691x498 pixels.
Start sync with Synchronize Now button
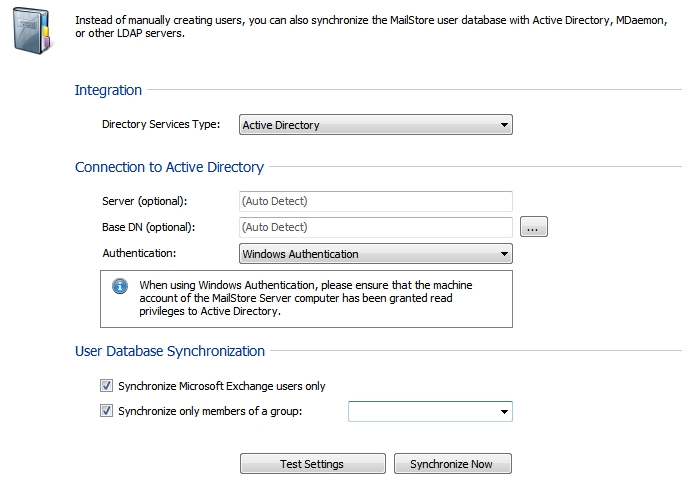[x=453, y=464]
